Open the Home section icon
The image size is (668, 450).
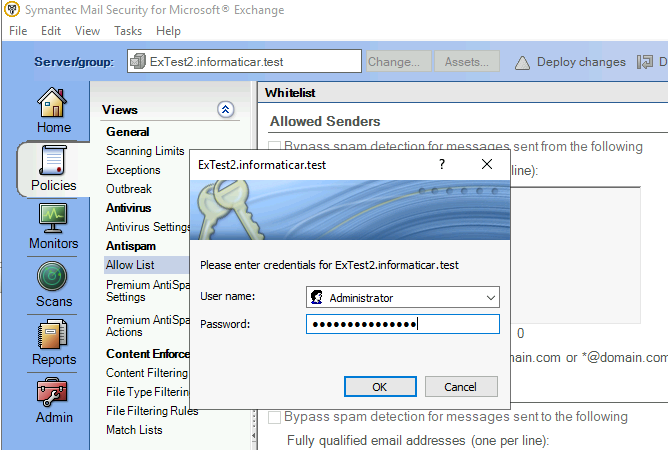pyautogui.click(x=52, y=102)
